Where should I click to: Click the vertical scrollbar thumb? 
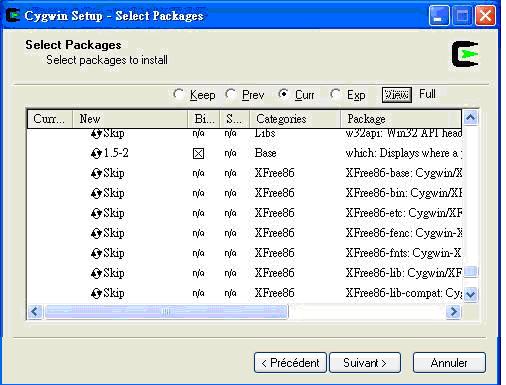470,271
